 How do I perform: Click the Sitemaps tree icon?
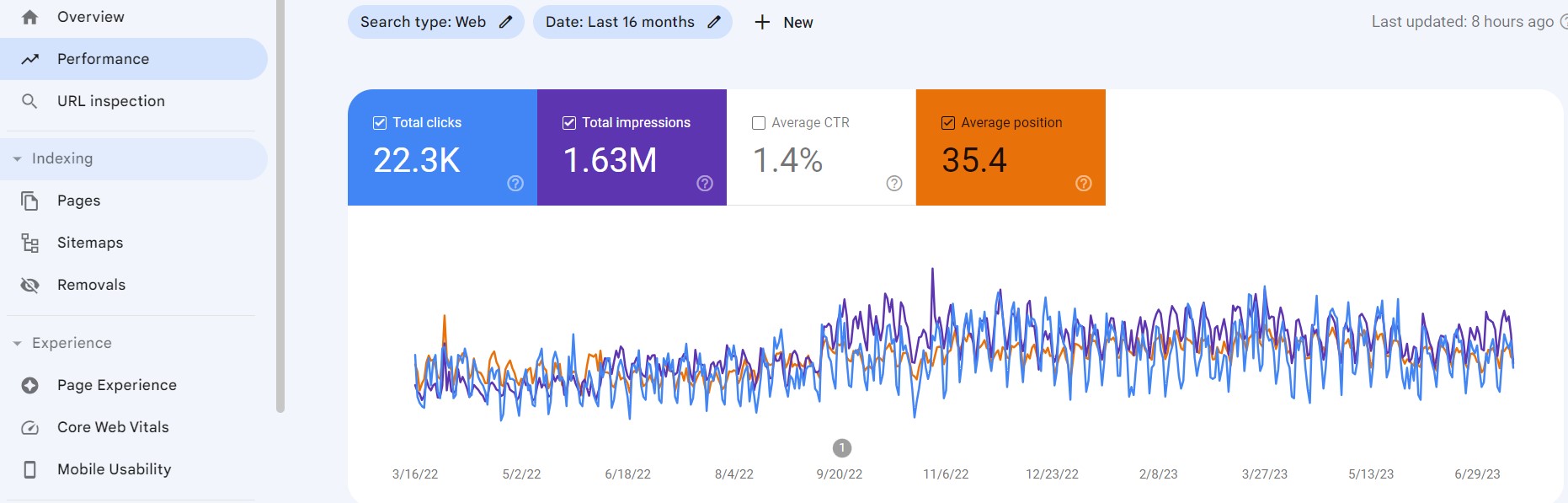pyautogui.click(x=29, y=243)
